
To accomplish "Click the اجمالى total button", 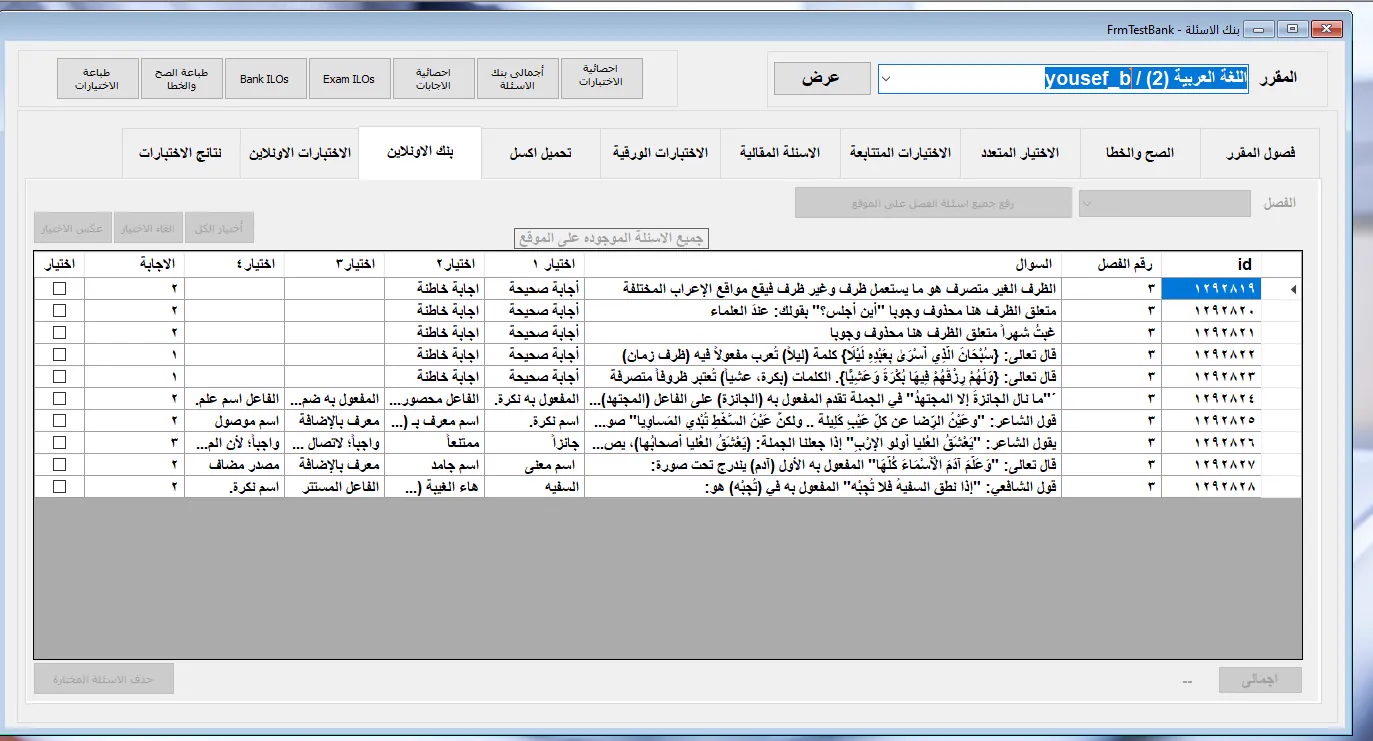I will click(x=1260, y=681).
